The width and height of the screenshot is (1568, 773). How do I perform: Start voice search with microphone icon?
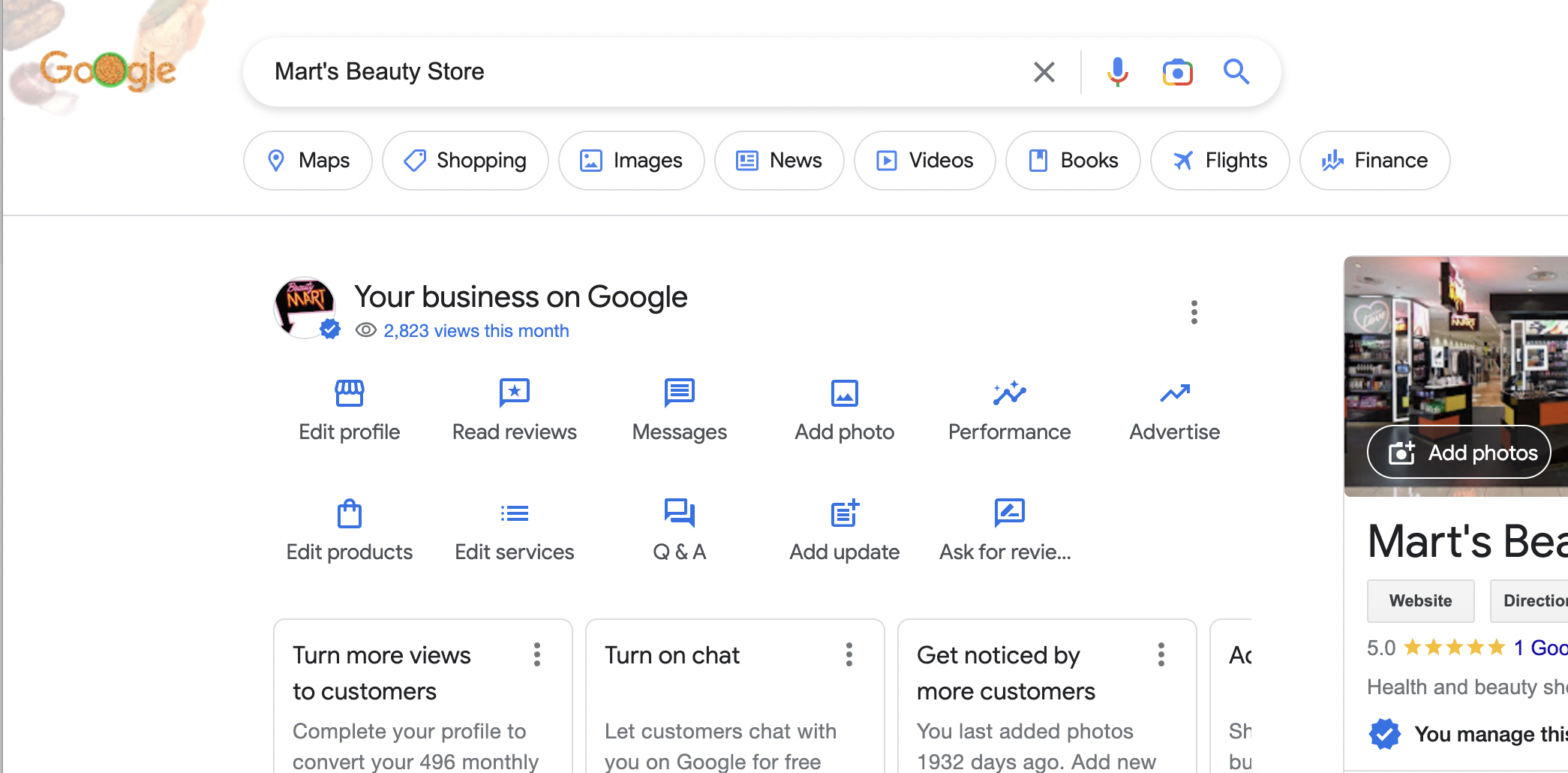[1117, 72]
